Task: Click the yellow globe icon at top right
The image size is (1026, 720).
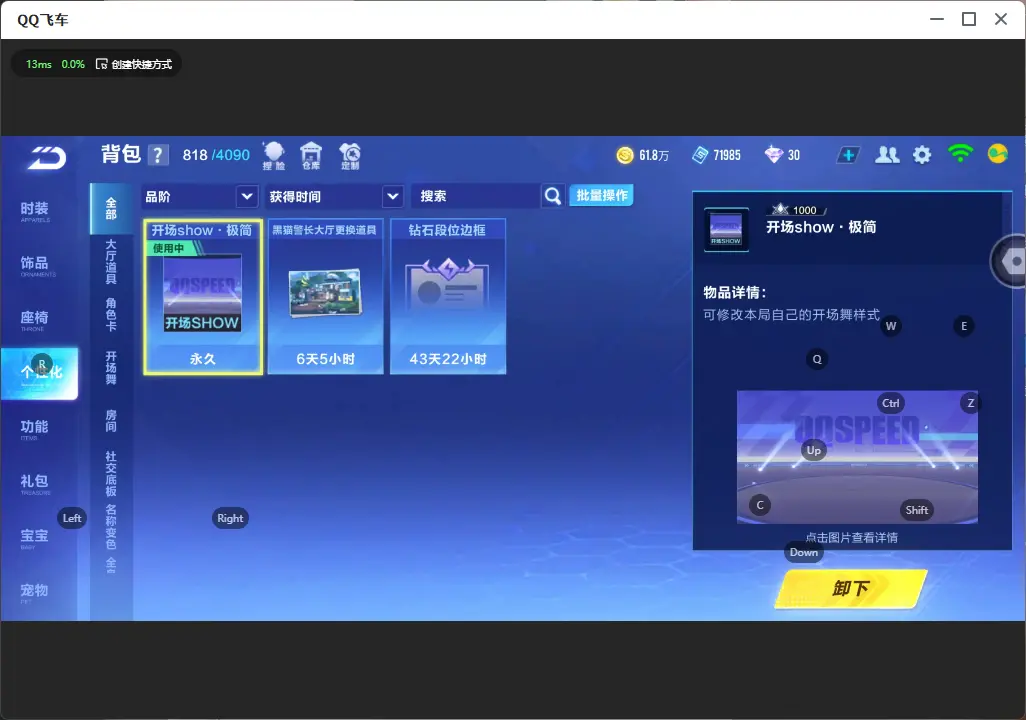Action: tap(998, 154)
